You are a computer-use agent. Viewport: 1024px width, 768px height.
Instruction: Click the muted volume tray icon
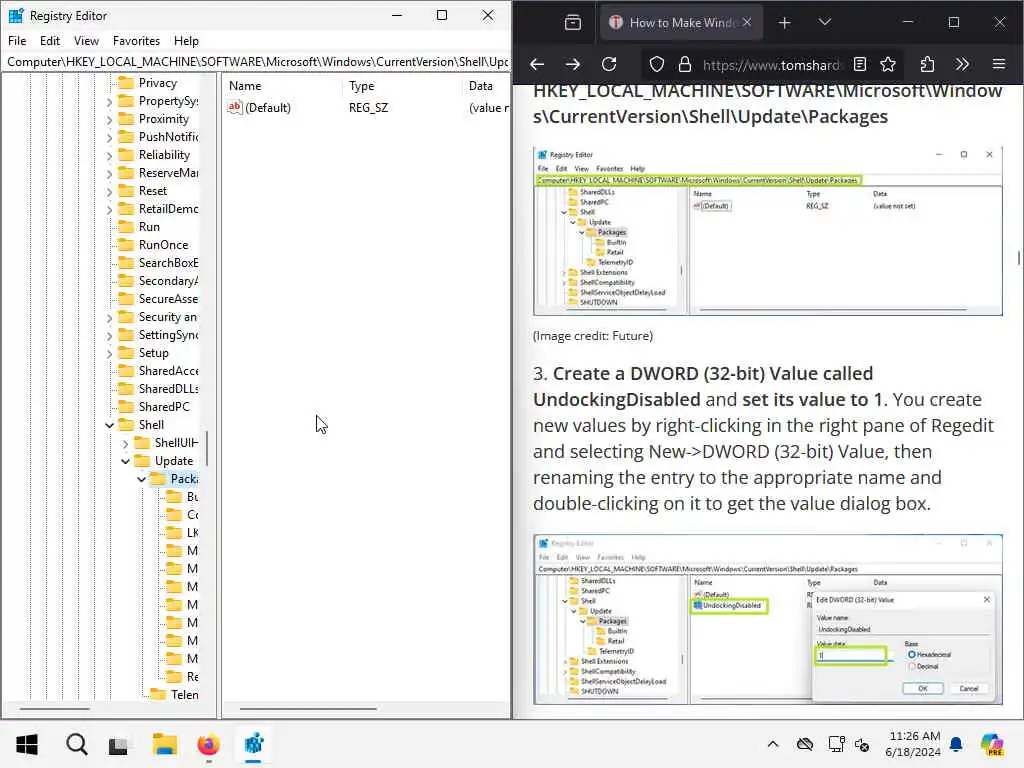(861, 744)
